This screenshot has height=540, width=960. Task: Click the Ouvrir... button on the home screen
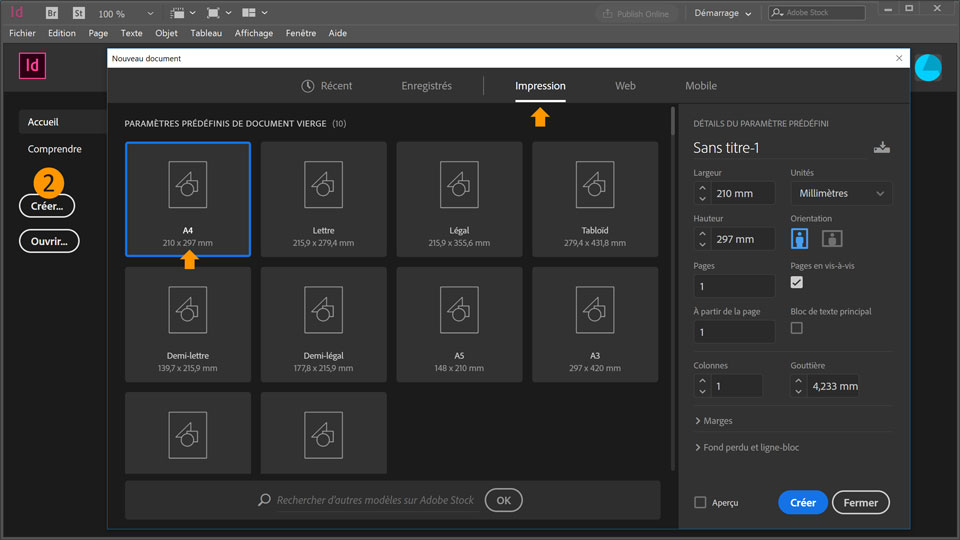coord(49,241)
